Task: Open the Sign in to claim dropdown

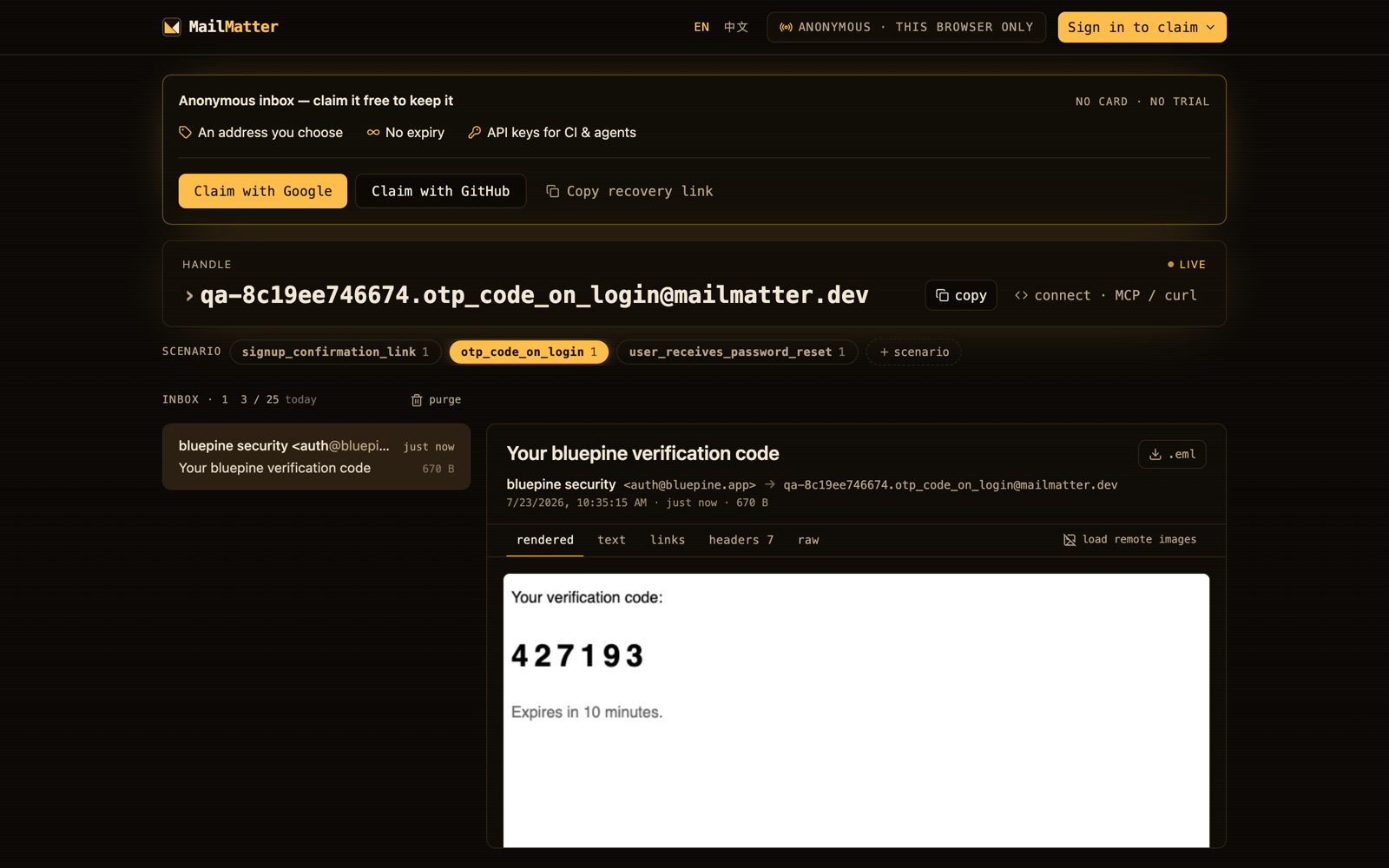Action: (x=1142, y=27)
